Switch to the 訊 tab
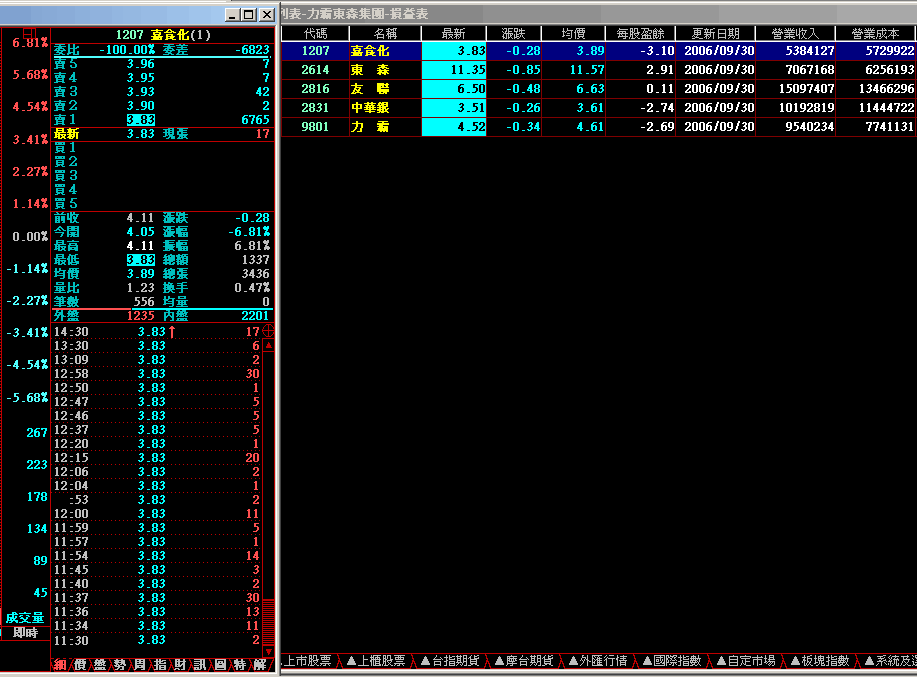The height and width of the screenshot is (678, 917). [x=200, y=665]
